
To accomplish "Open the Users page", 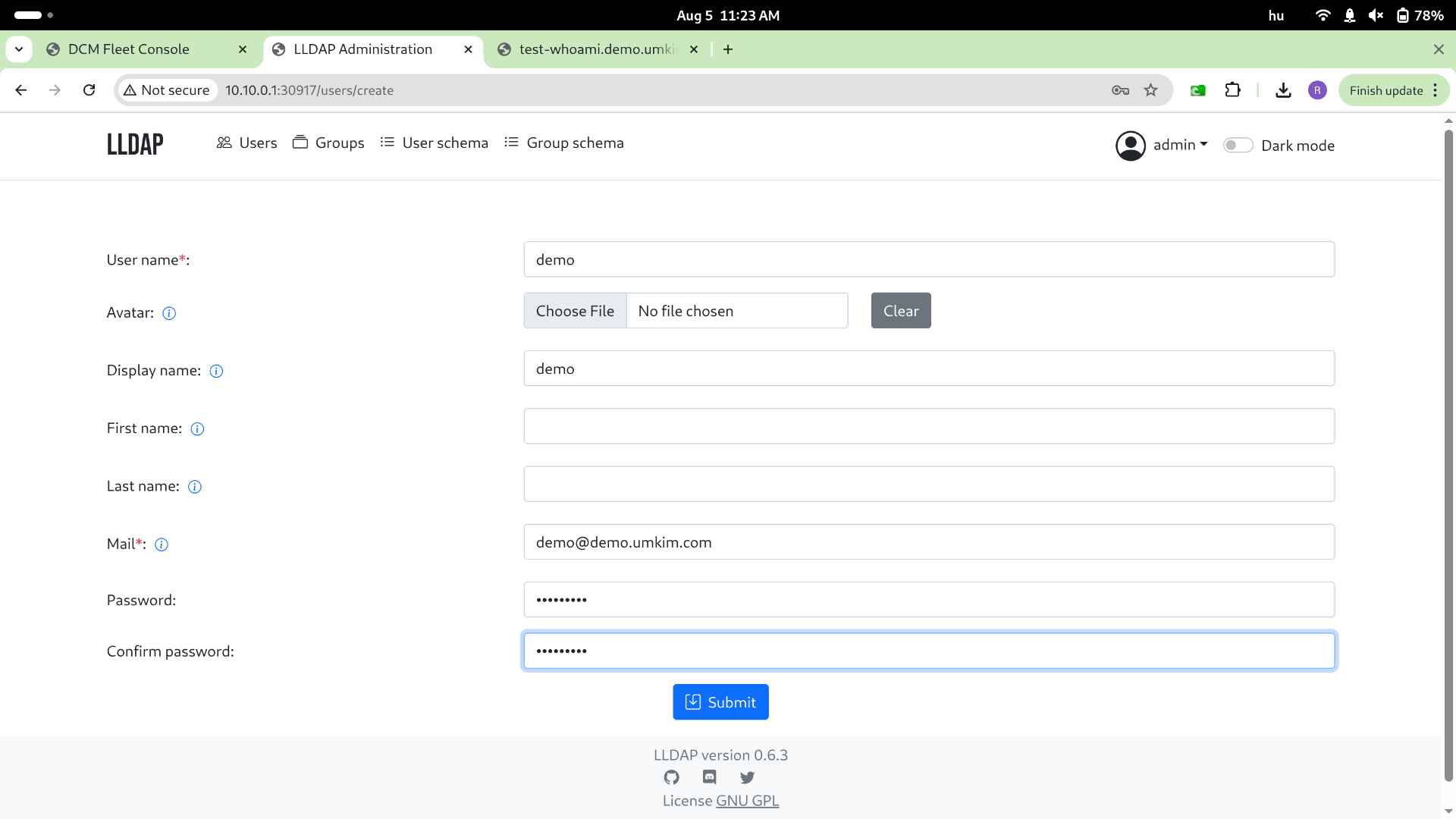I will [246, 143].
